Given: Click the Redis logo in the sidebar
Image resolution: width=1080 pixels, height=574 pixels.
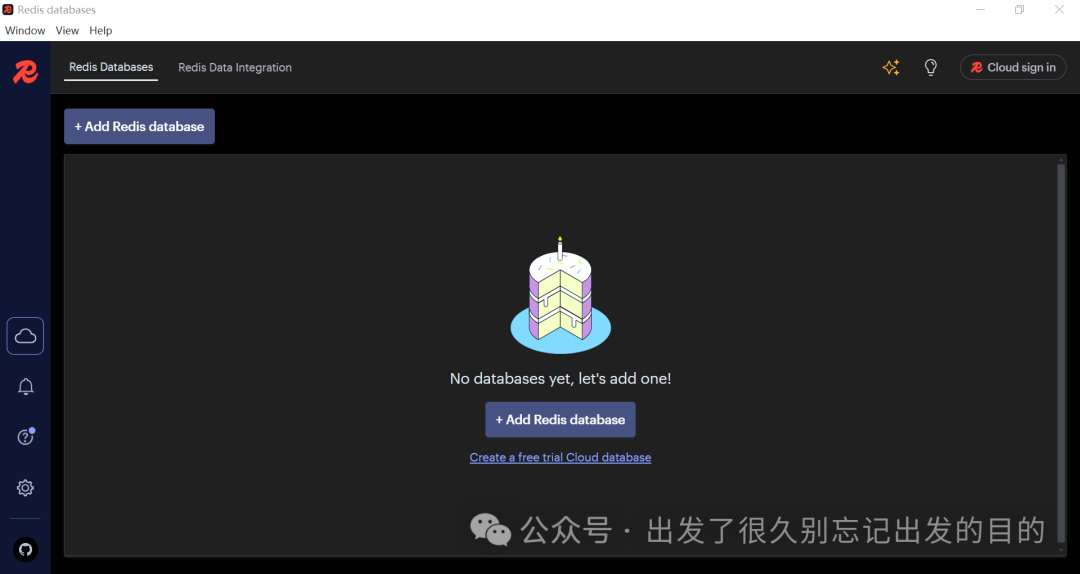Looking at the screenshot, I should tap(25, 72).
